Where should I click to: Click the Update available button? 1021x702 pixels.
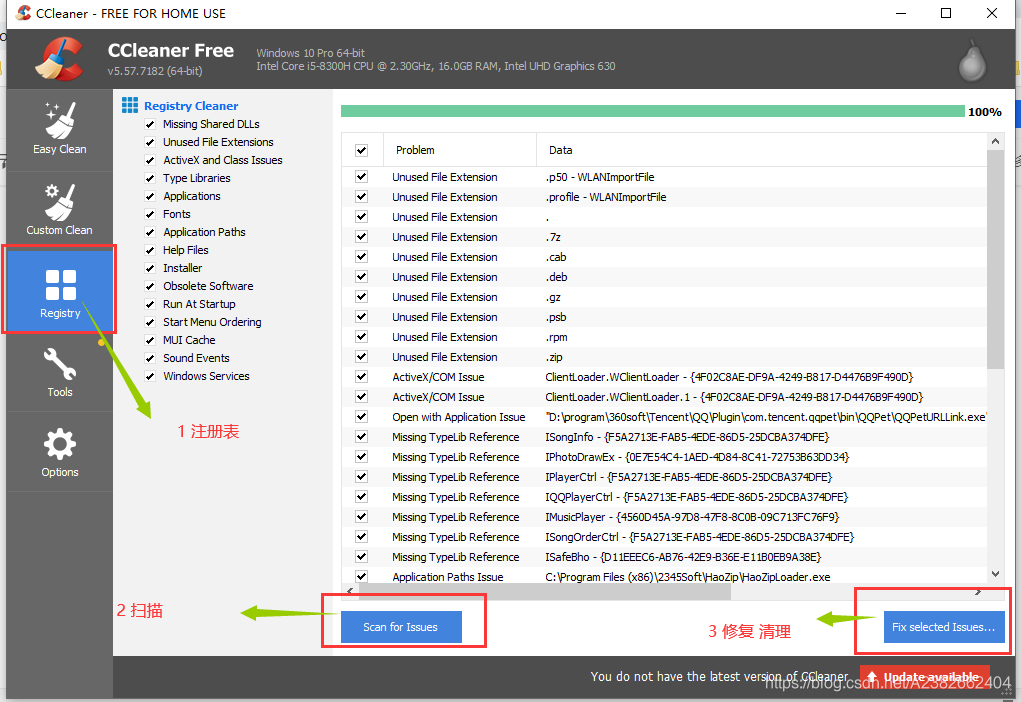click(925, 677)
